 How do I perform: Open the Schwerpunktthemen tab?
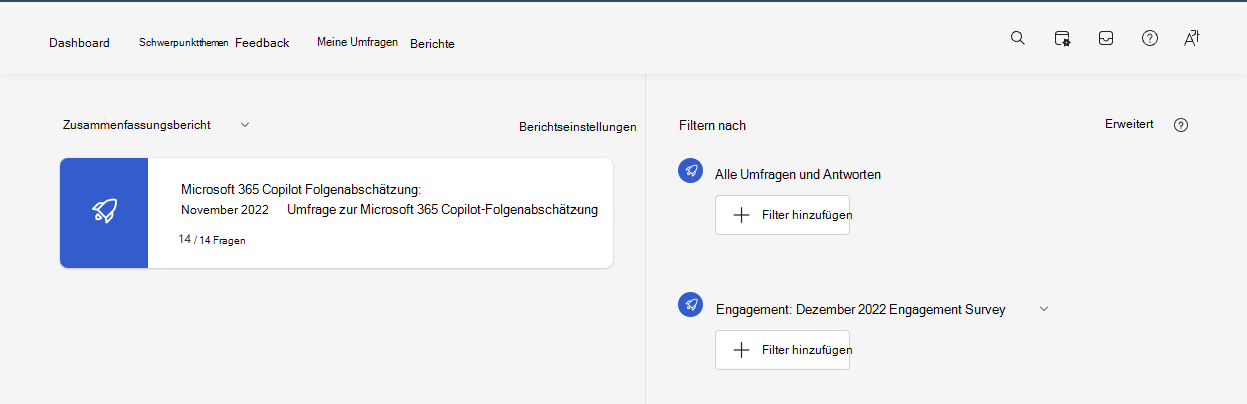pyautogui.click(x=184, y=42)
